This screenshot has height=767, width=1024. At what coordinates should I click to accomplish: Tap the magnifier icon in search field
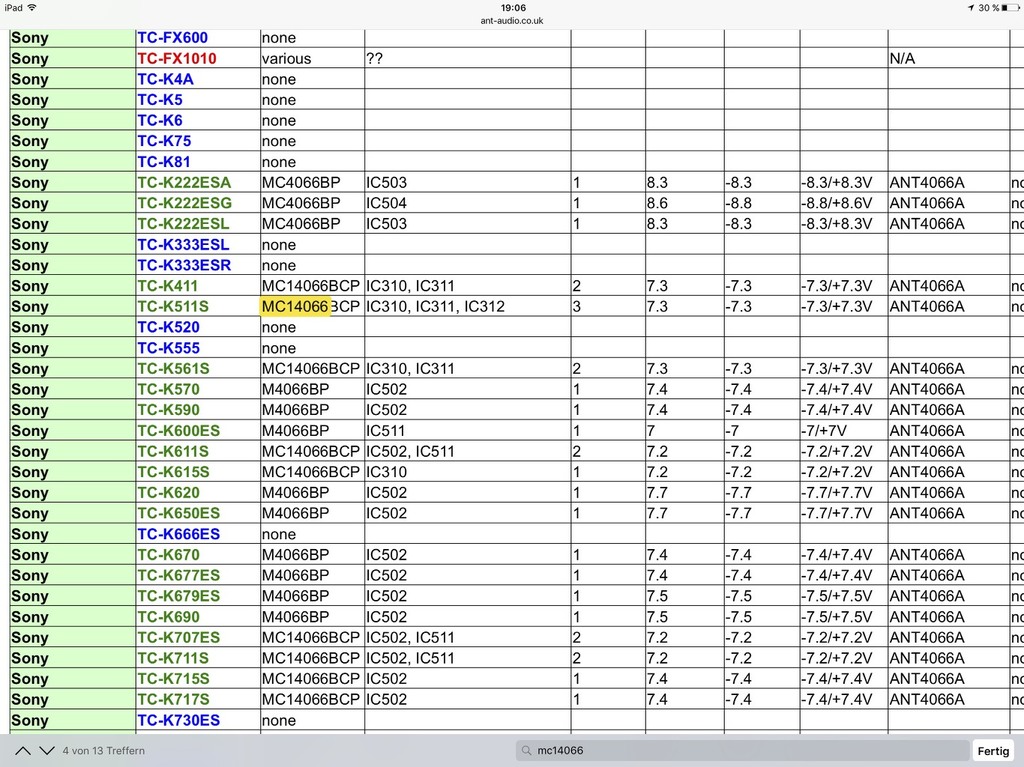pyautogui.click(x=526, y=751)
